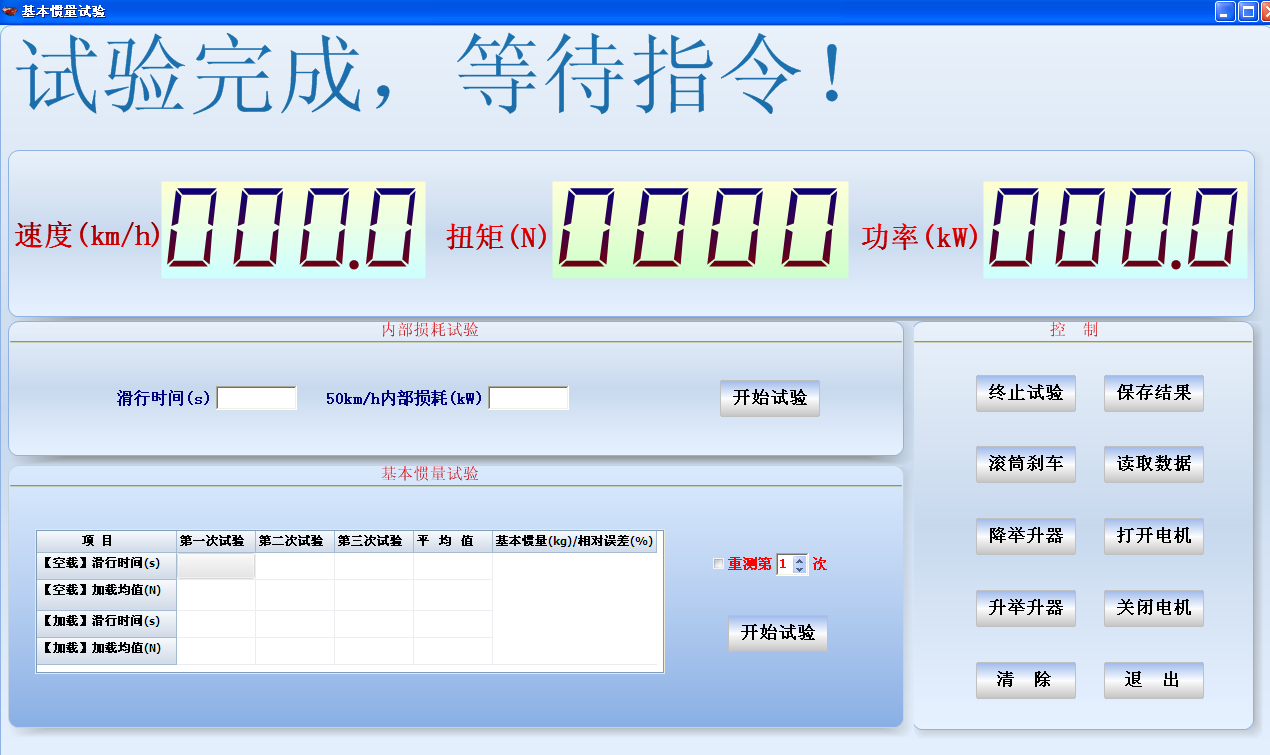Click the 50km/h内部损耗(kW) input field
Screen dimensions: 1270x755
pyautogui.click(x=528, y=397)
